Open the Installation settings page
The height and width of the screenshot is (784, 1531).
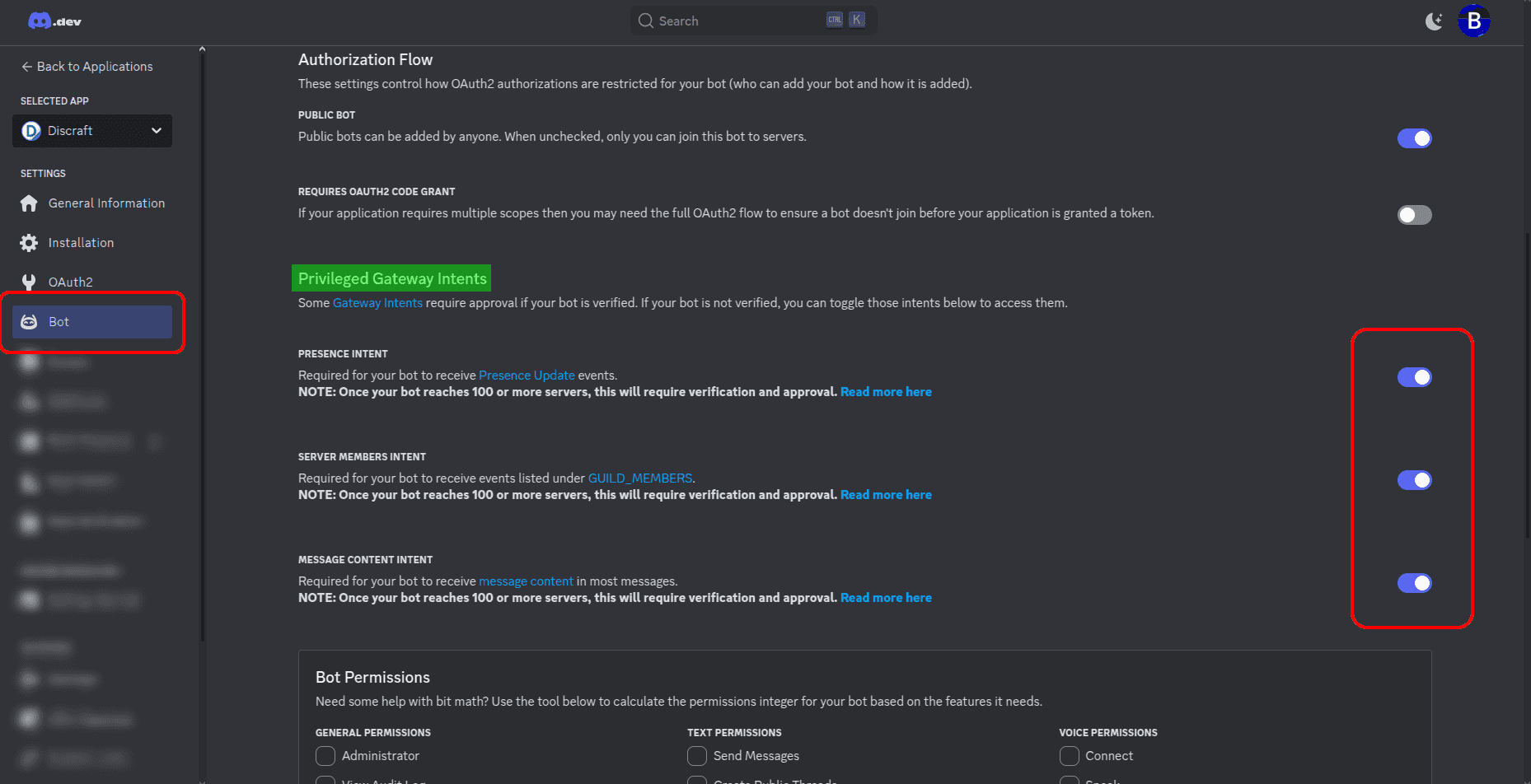pos(81,243)
